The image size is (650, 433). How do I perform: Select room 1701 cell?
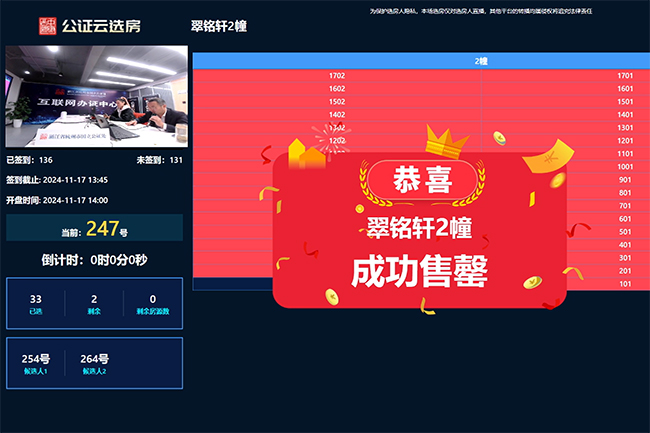566,75
